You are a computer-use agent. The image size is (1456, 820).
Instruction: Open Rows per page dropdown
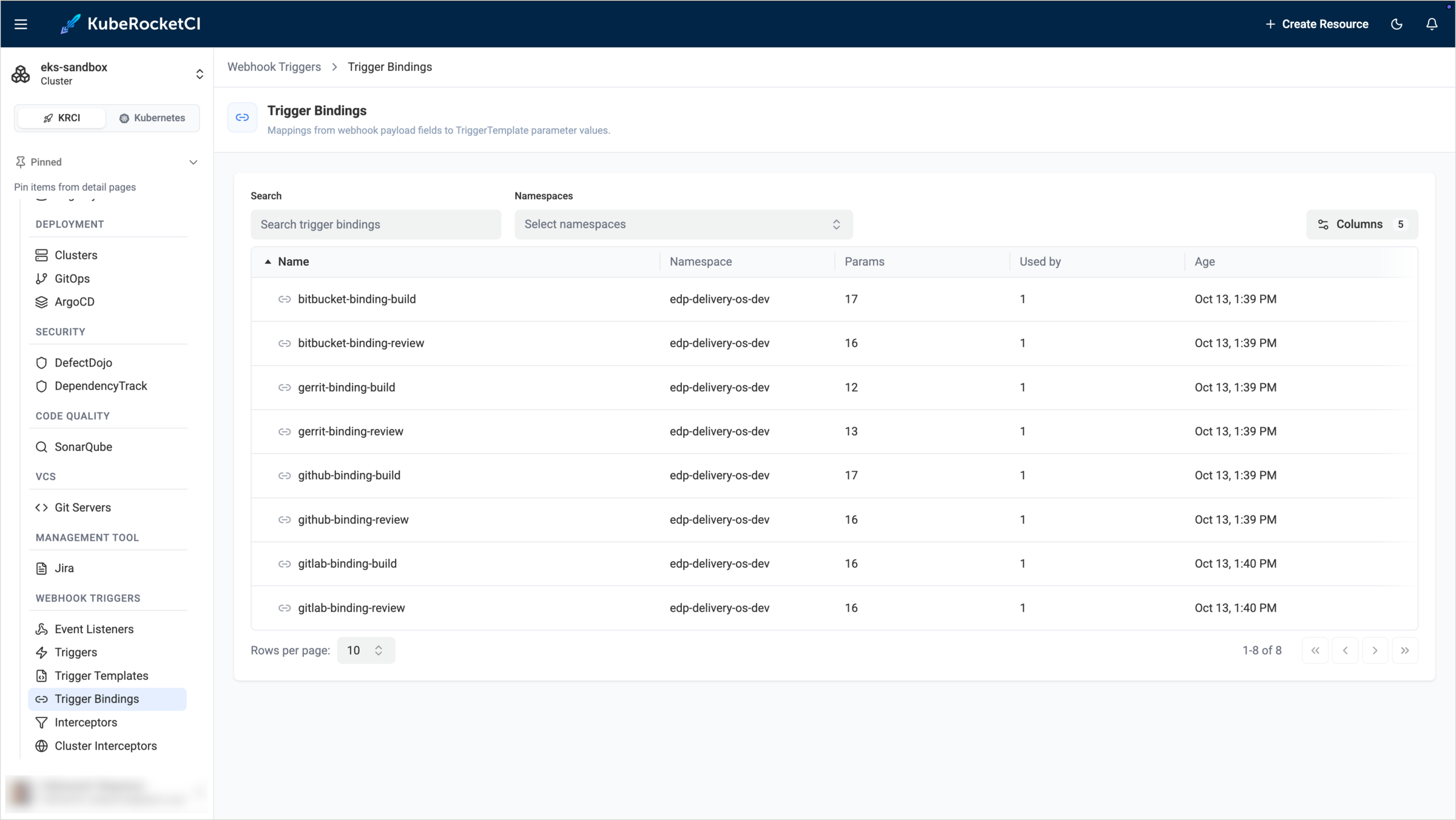coord(366,651)
